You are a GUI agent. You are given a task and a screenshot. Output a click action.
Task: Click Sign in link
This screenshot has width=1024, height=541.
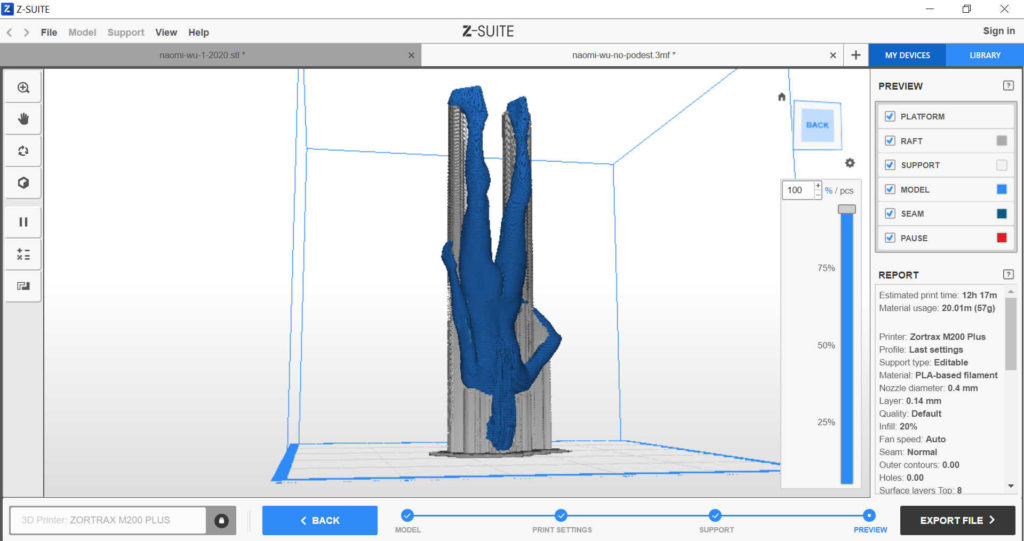click(x=999, y=31)
